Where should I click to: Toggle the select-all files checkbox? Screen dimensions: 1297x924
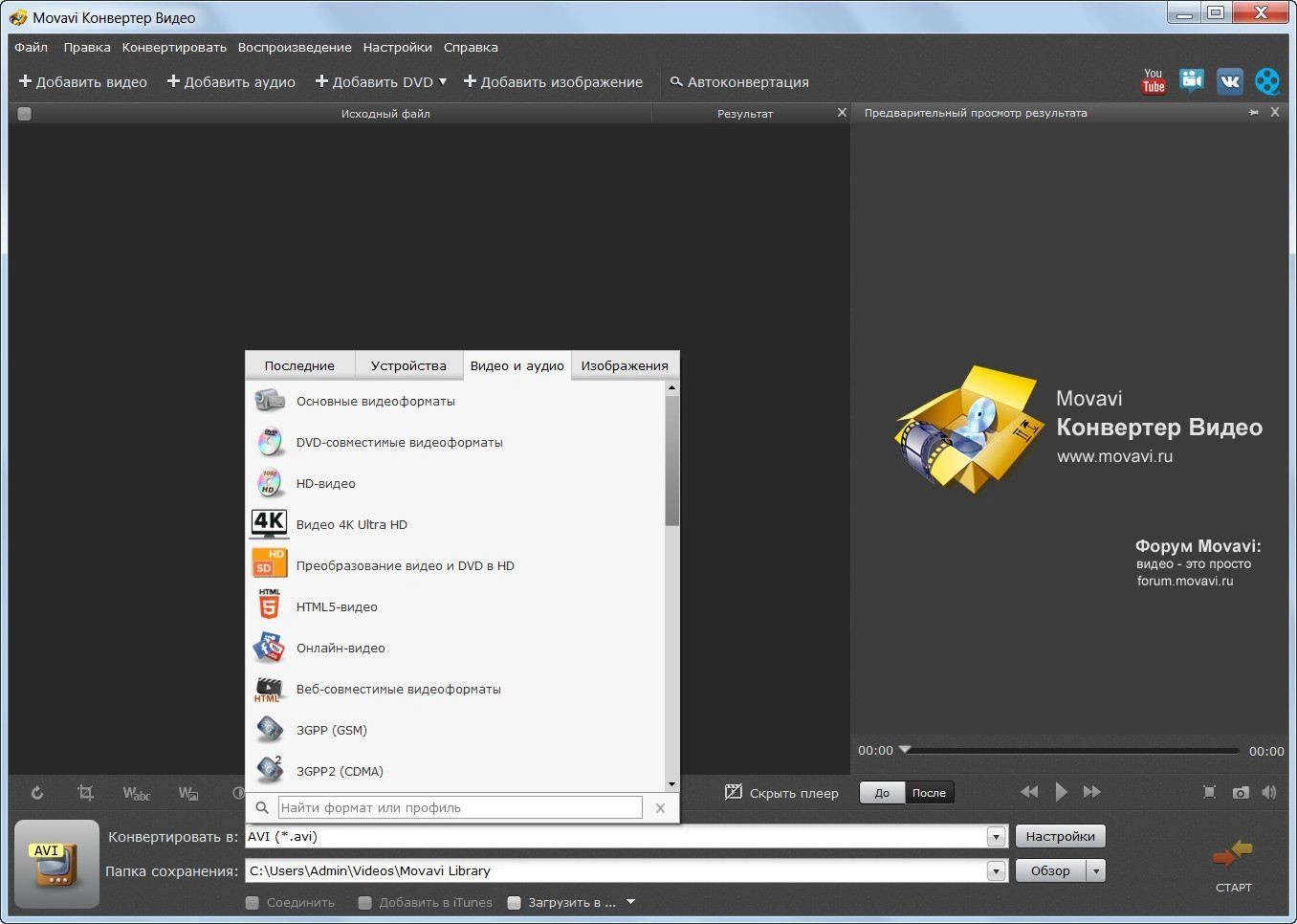pyautogui.click(x=25, y=113)
